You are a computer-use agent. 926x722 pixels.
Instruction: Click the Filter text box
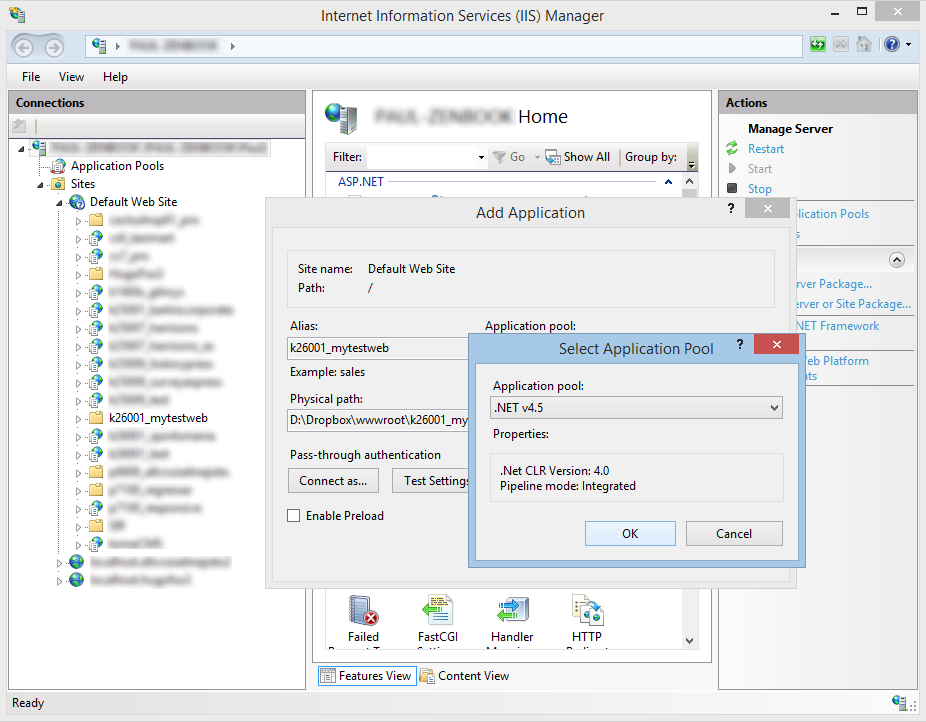(422, 157)
